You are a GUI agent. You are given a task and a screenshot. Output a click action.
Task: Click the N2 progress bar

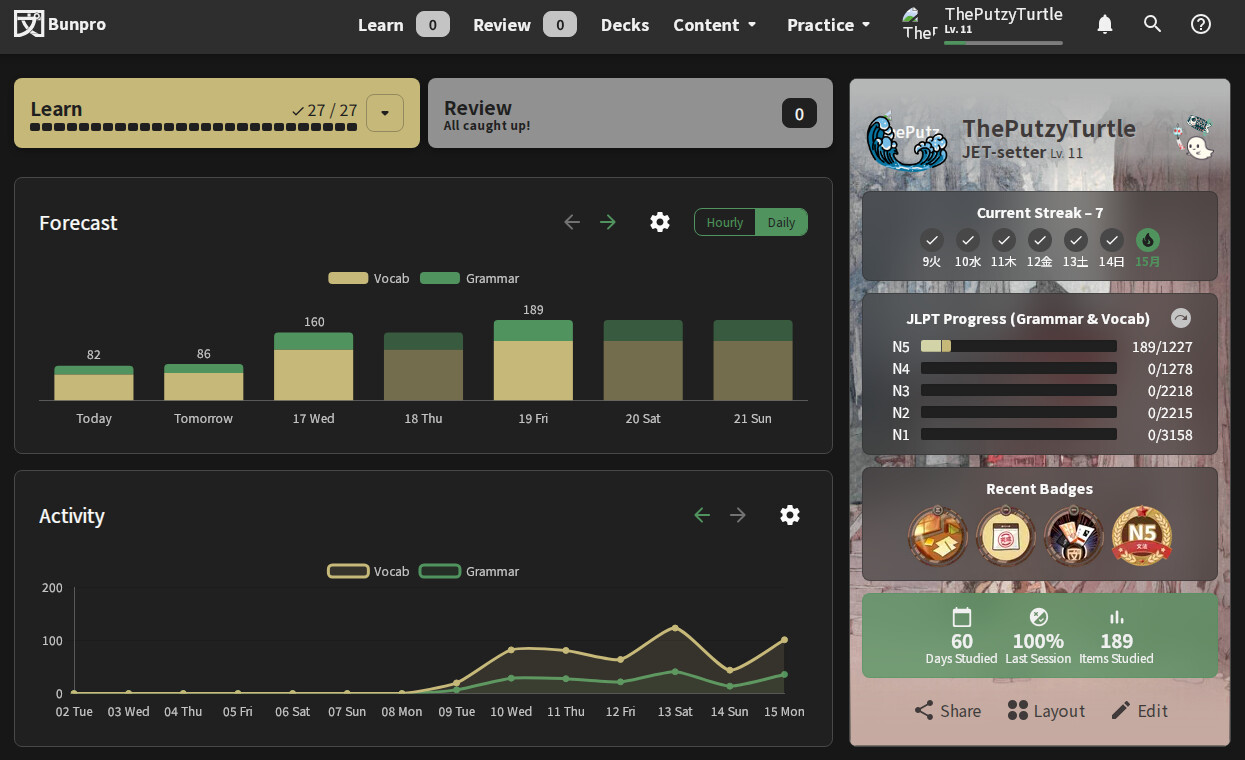(1019, 412)
